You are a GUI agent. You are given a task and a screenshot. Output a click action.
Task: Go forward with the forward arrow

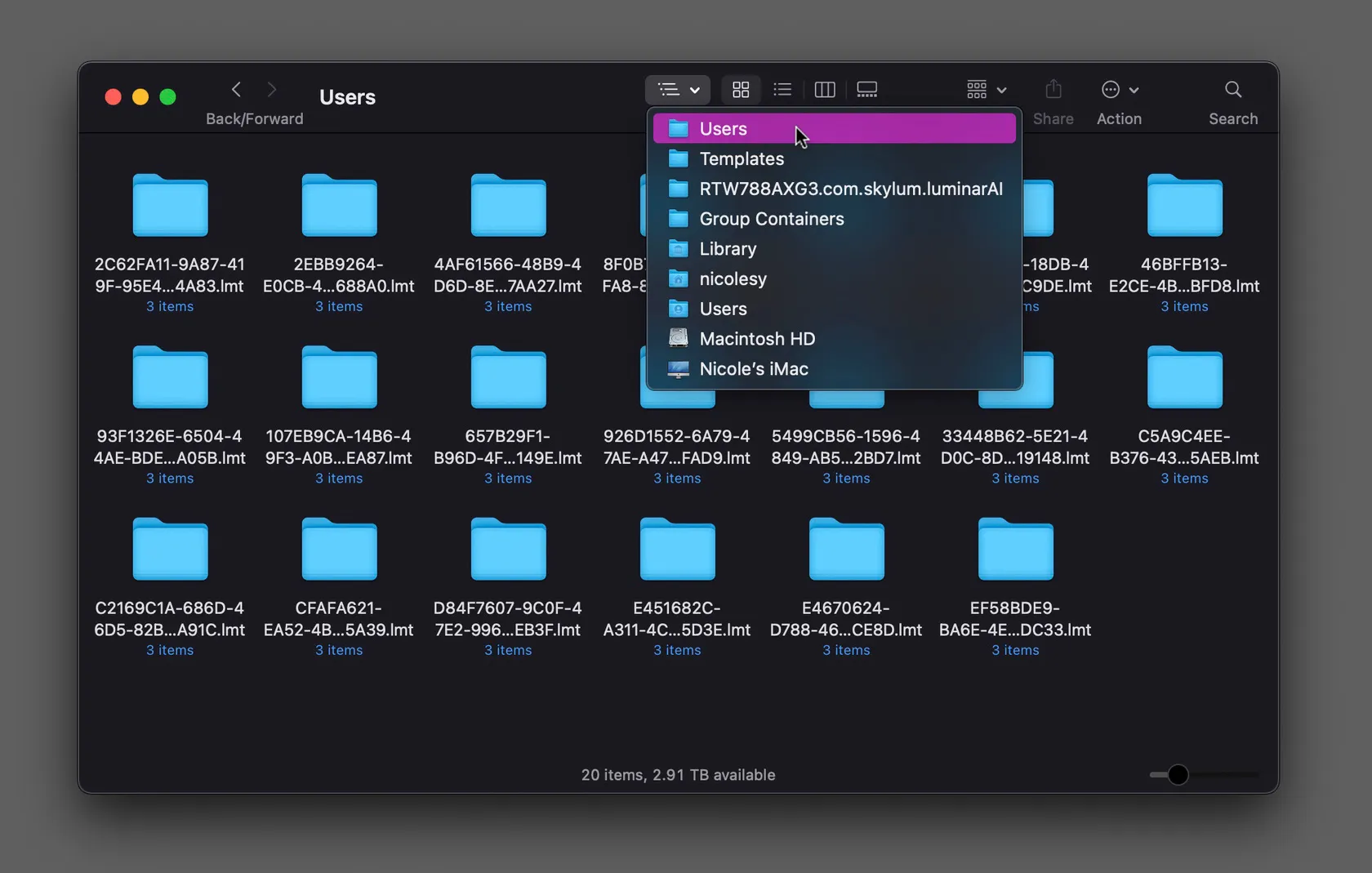click(x=272, y=90)
